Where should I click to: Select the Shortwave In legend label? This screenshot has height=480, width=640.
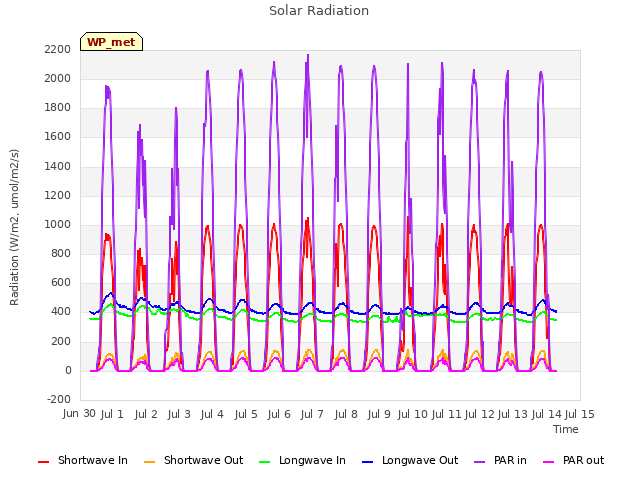click(x=93, y=460)
